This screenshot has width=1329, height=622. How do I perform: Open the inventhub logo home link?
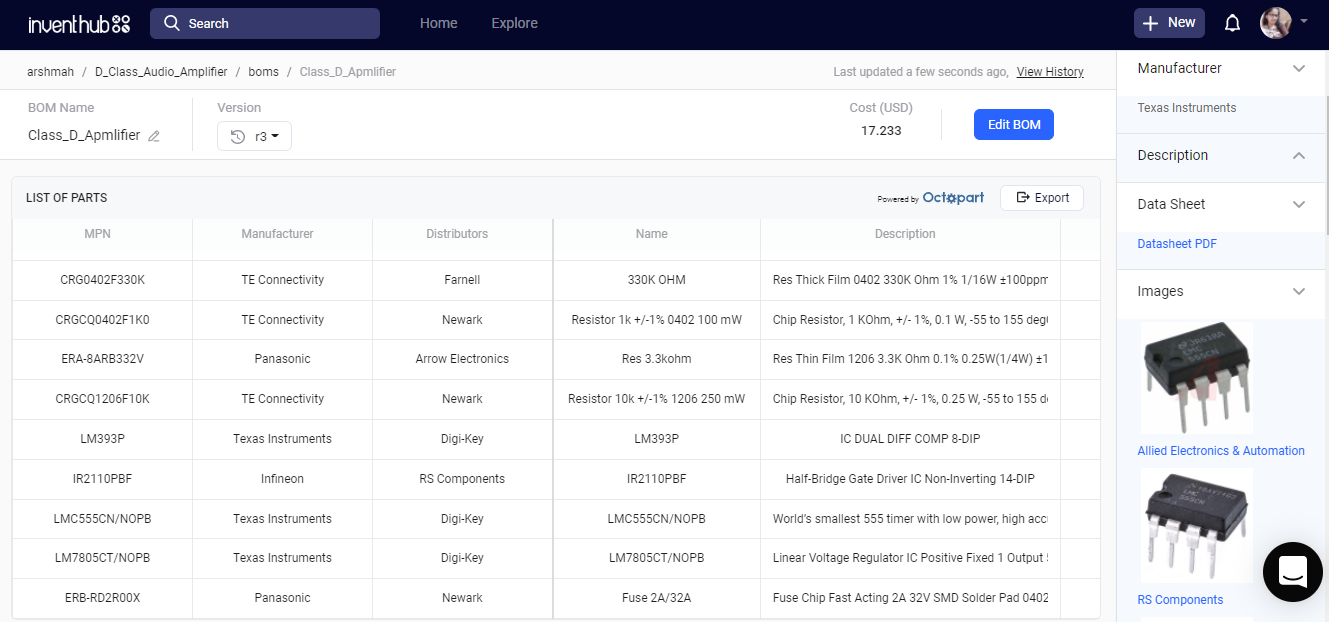pyautogui.click(x=79, y=23)
